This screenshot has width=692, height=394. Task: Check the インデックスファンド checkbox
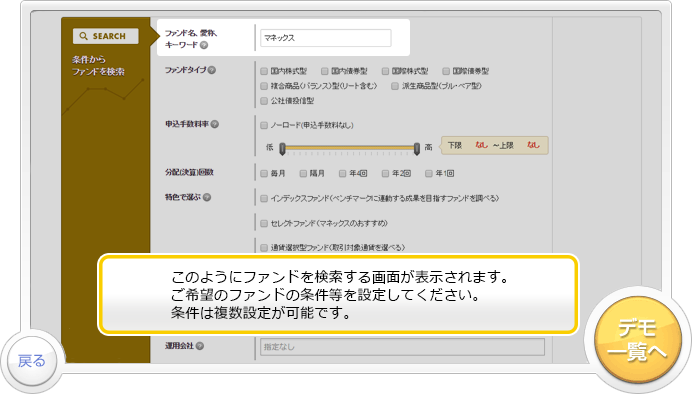pyautogui.click(x=264, y=199)
